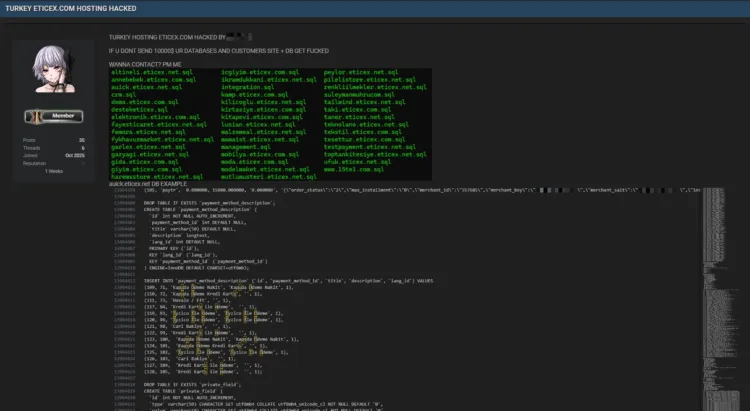The image size is (750, 411).
Task: Click 'taki.eticex.com.sql' file name
Action: tap(357, 110)
